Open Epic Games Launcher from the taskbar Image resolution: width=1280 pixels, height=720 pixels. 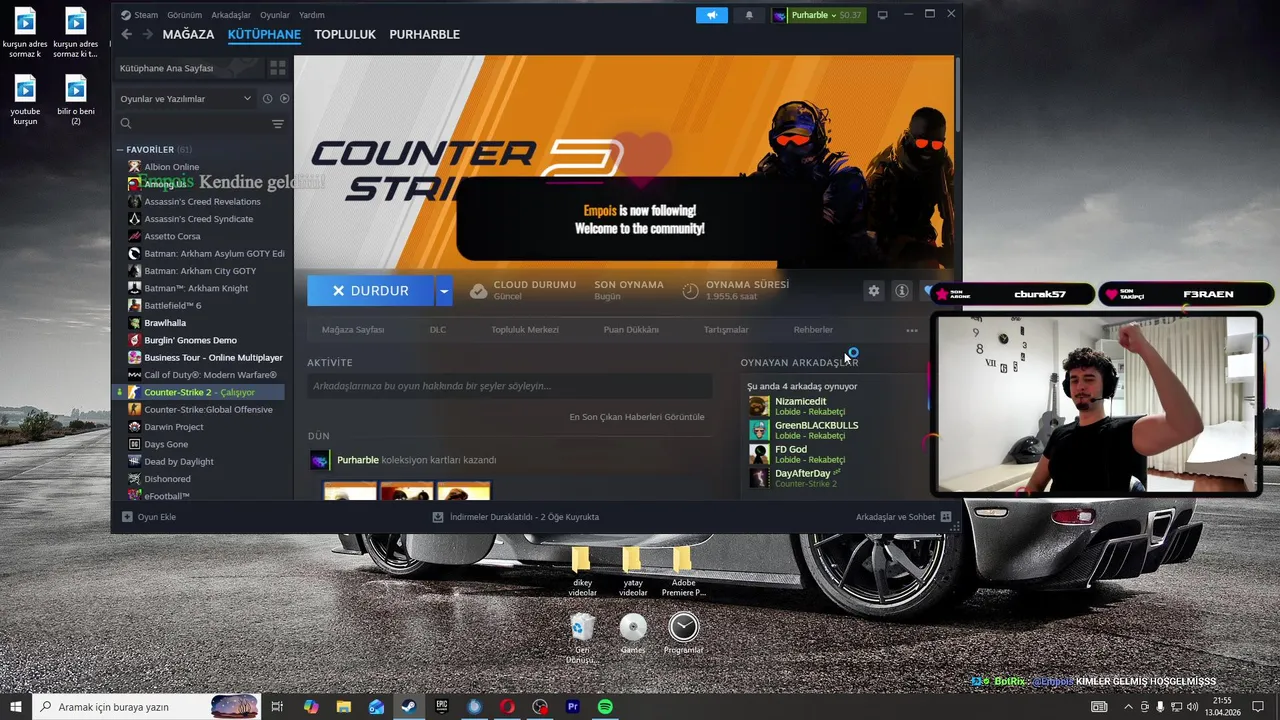pyautogui.click(x=441, y=707)
